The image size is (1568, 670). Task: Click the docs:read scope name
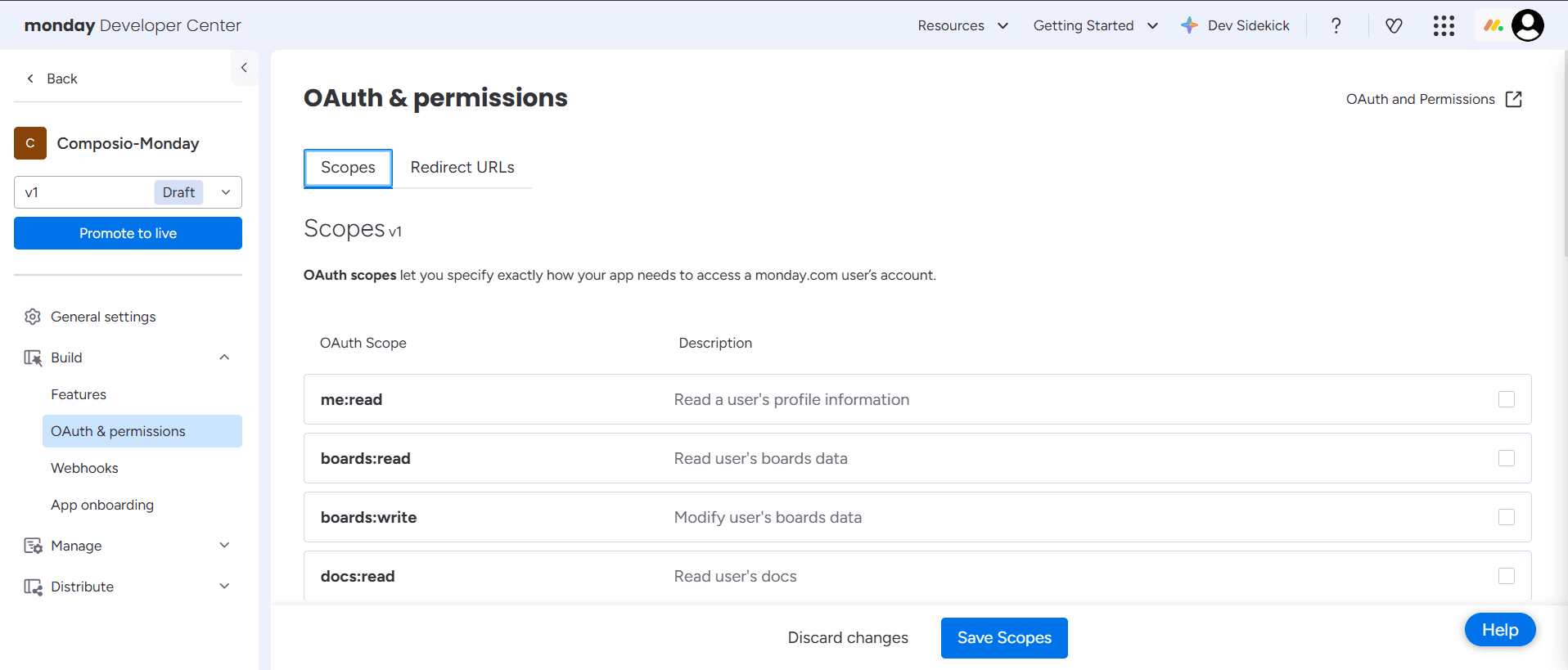coord(358,576)
